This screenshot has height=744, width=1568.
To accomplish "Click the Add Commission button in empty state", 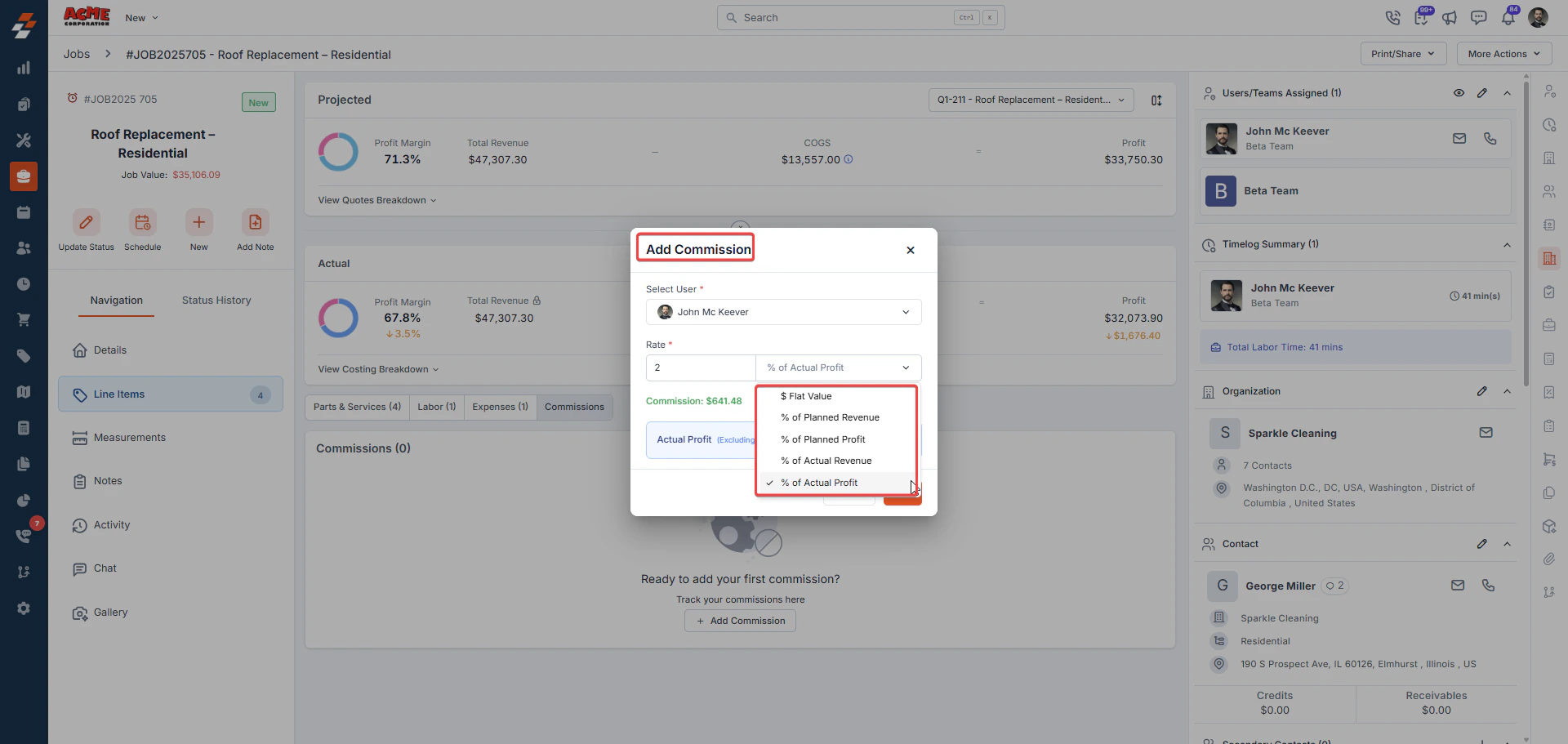I will [x=740, y=621].
